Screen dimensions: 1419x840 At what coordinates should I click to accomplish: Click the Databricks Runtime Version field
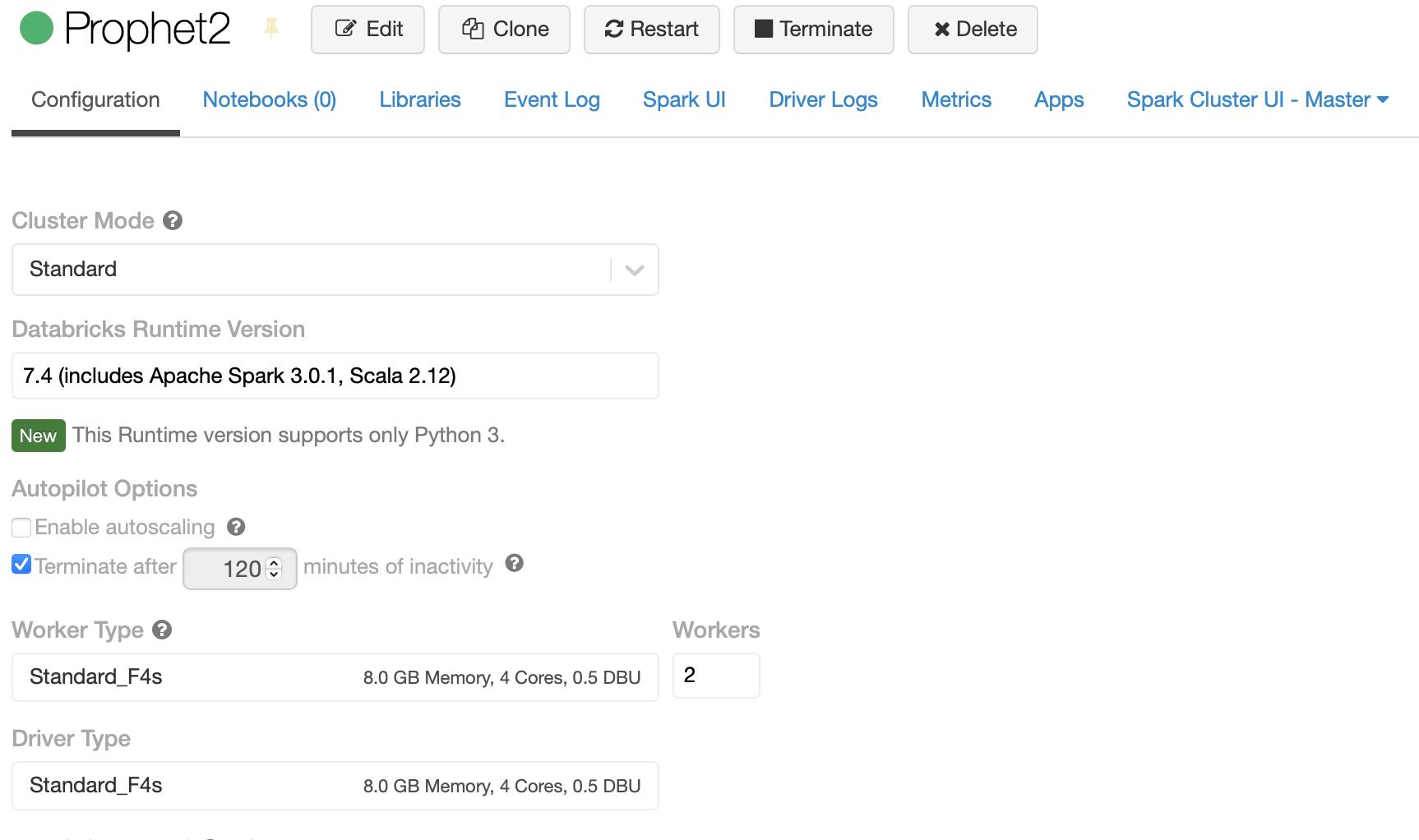[335, 376]
